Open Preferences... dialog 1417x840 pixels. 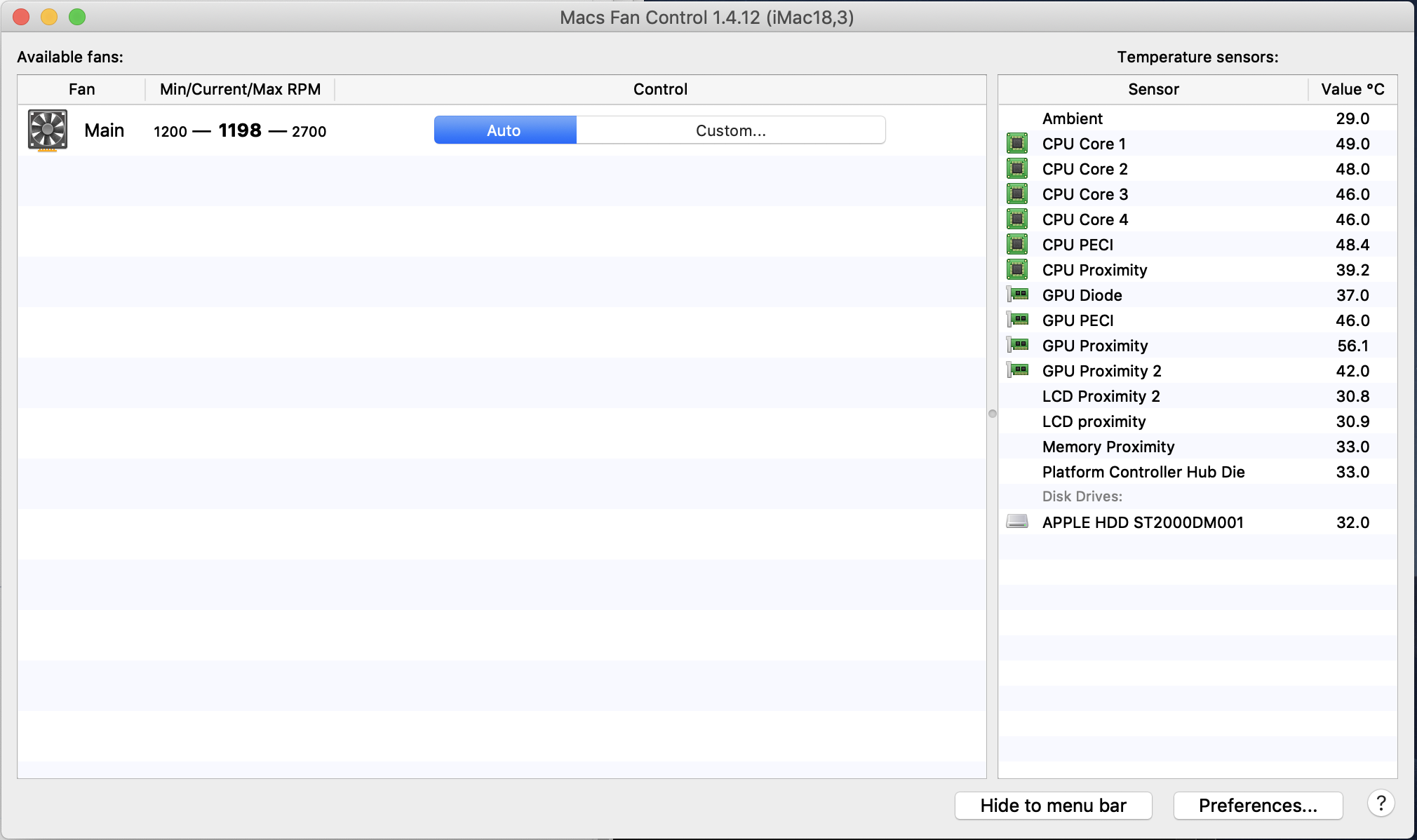1257,806
